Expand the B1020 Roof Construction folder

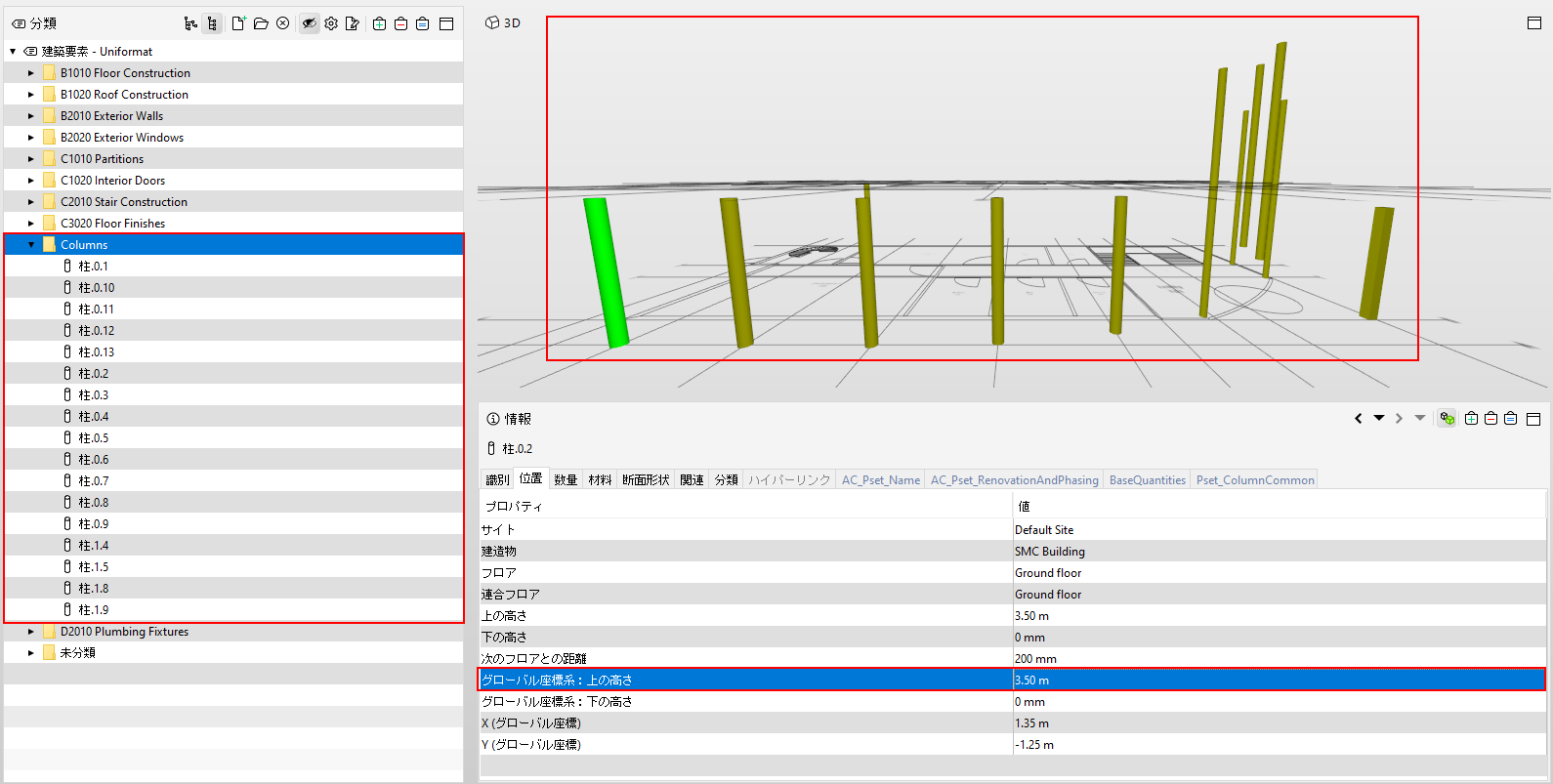click(x=30, y=95)
